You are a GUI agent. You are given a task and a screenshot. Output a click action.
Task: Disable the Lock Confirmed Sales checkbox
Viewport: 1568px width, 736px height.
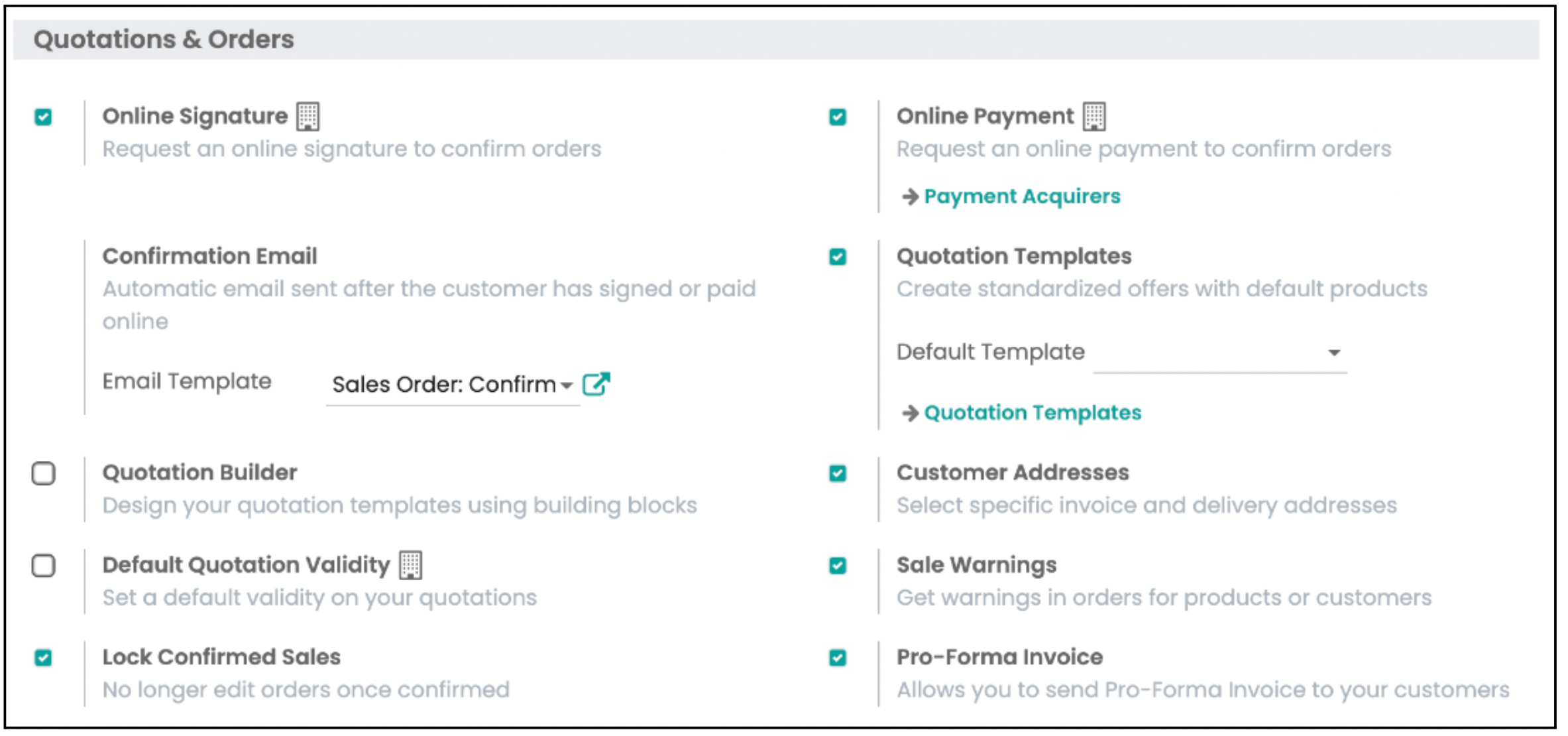click(x=43, y=658)
